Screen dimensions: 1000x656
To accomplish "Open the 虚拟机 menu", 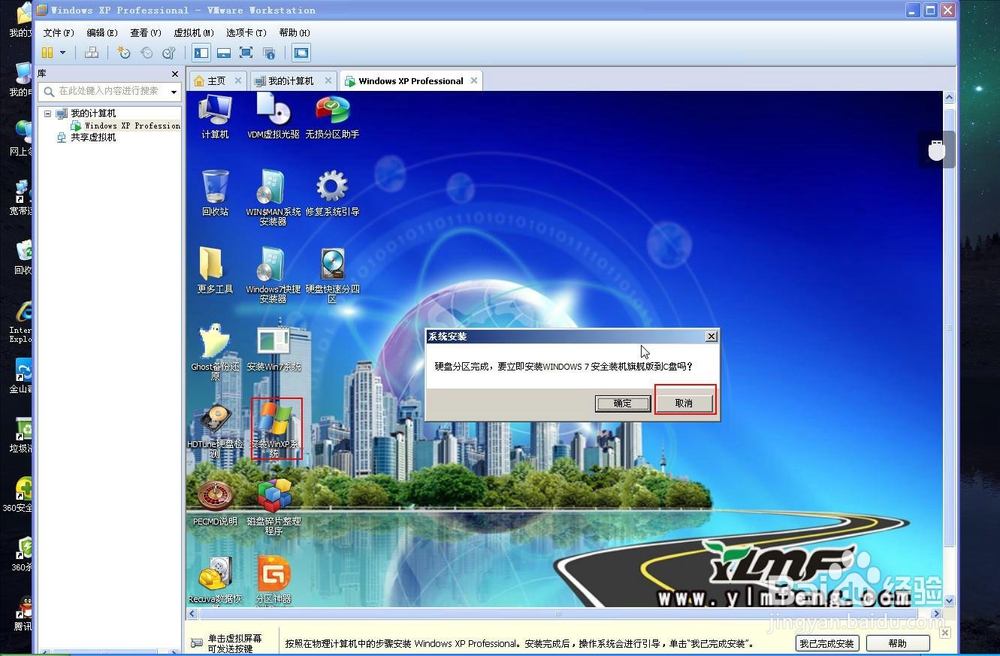I will (x=193, y=33).
